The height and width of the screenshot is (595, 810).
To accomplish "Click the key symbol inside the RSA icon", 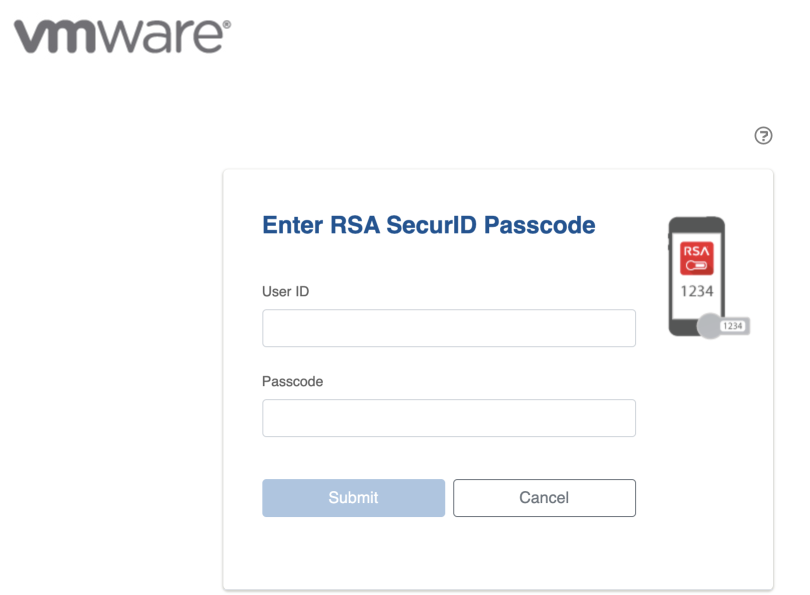I will point(696,266).
